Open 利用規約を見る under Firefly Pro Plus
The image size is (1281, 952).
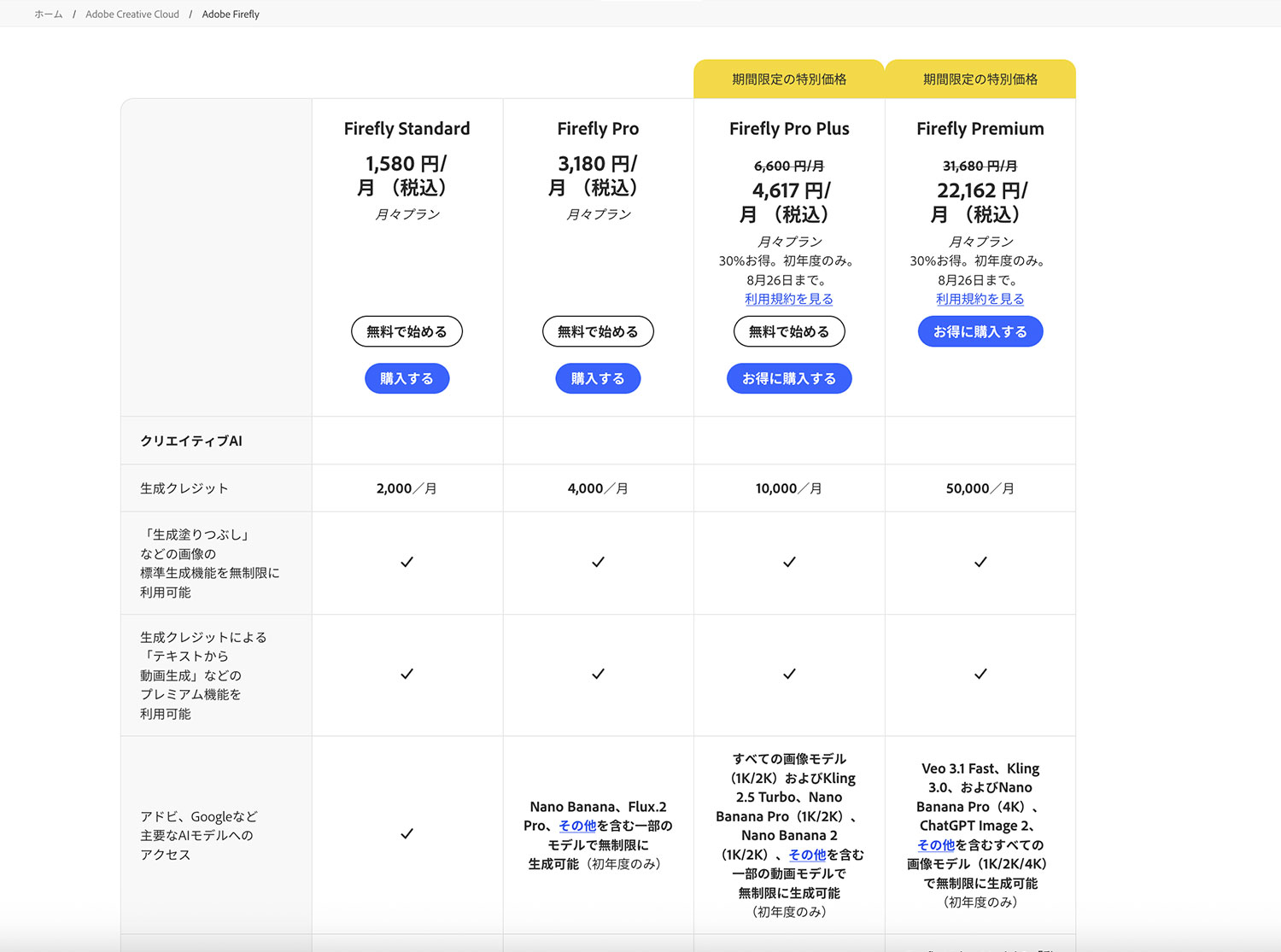pyautogui.click(x=789, y=299)
